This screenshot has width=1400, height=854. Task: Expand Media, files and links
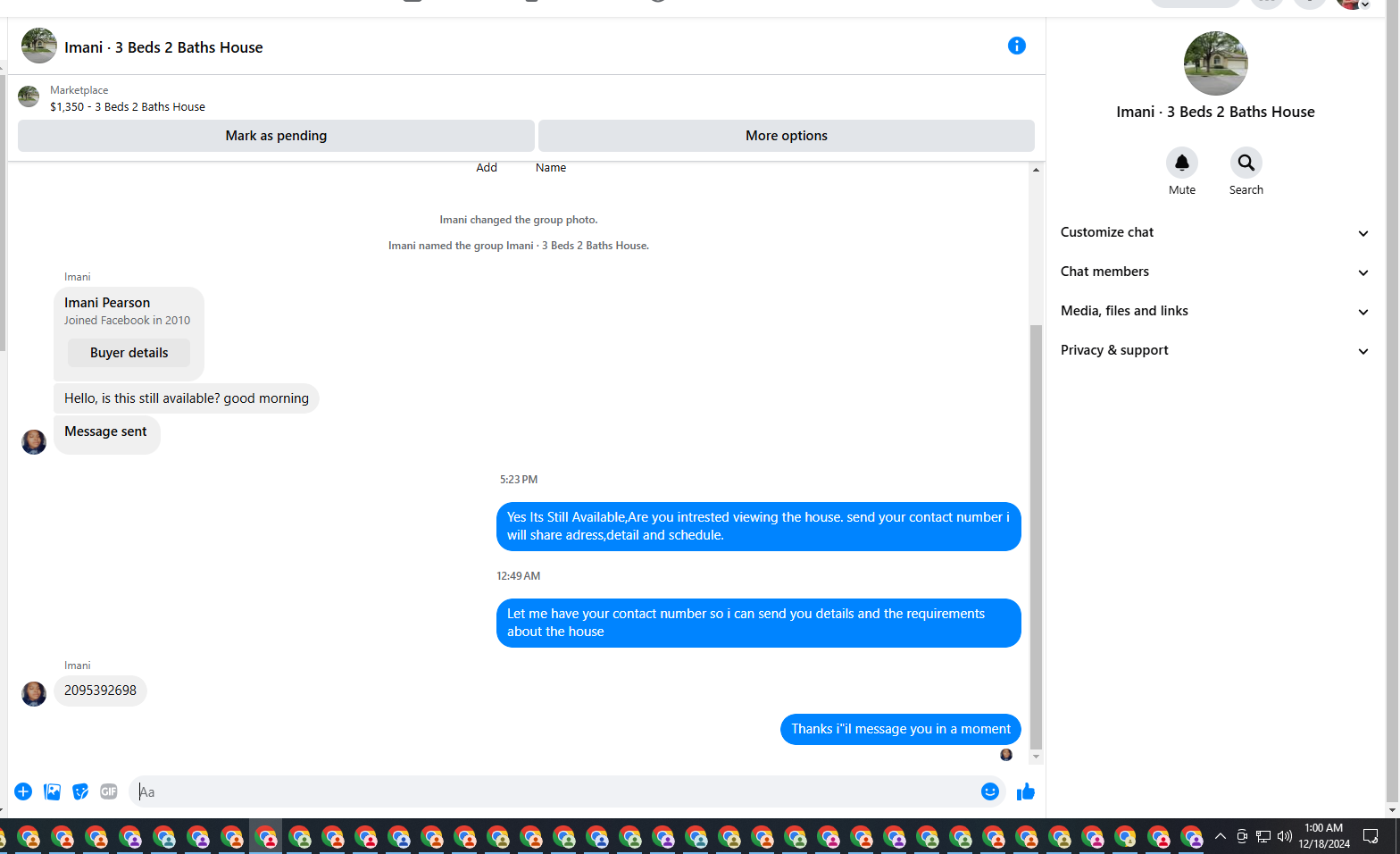1214,311
